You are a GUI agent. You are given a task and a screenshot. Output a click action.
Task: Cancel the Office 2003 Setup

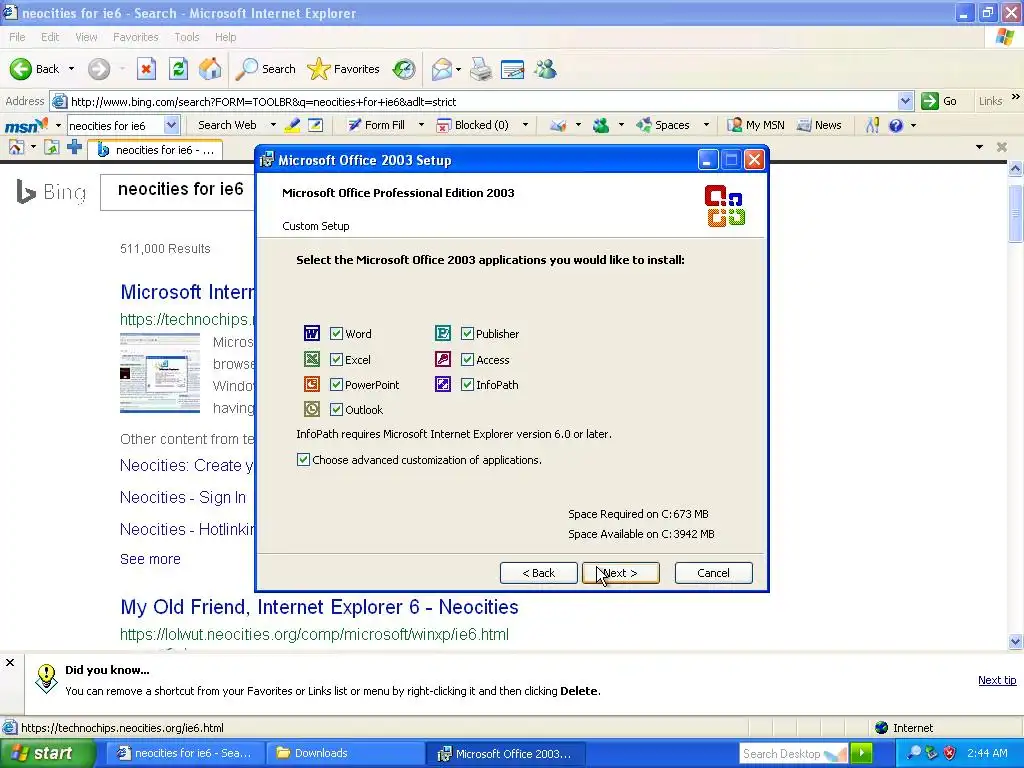713,573
